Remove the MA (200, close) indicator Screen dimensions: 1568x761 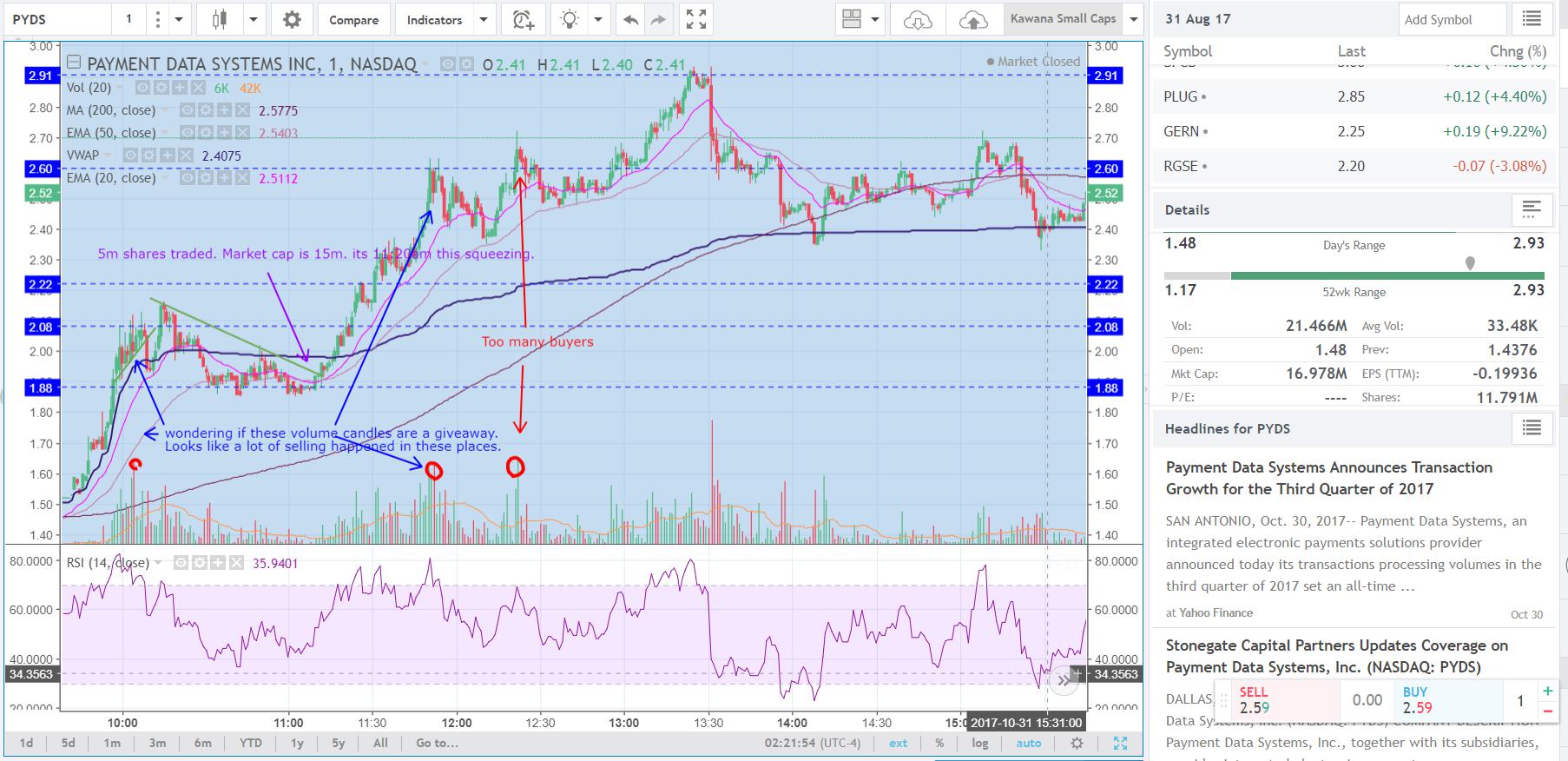[241, 110]
